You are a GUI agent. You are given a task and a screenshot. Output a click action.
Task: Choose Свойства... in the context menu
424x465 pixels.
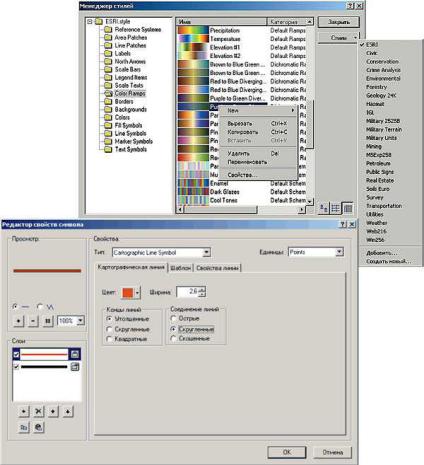258,175
